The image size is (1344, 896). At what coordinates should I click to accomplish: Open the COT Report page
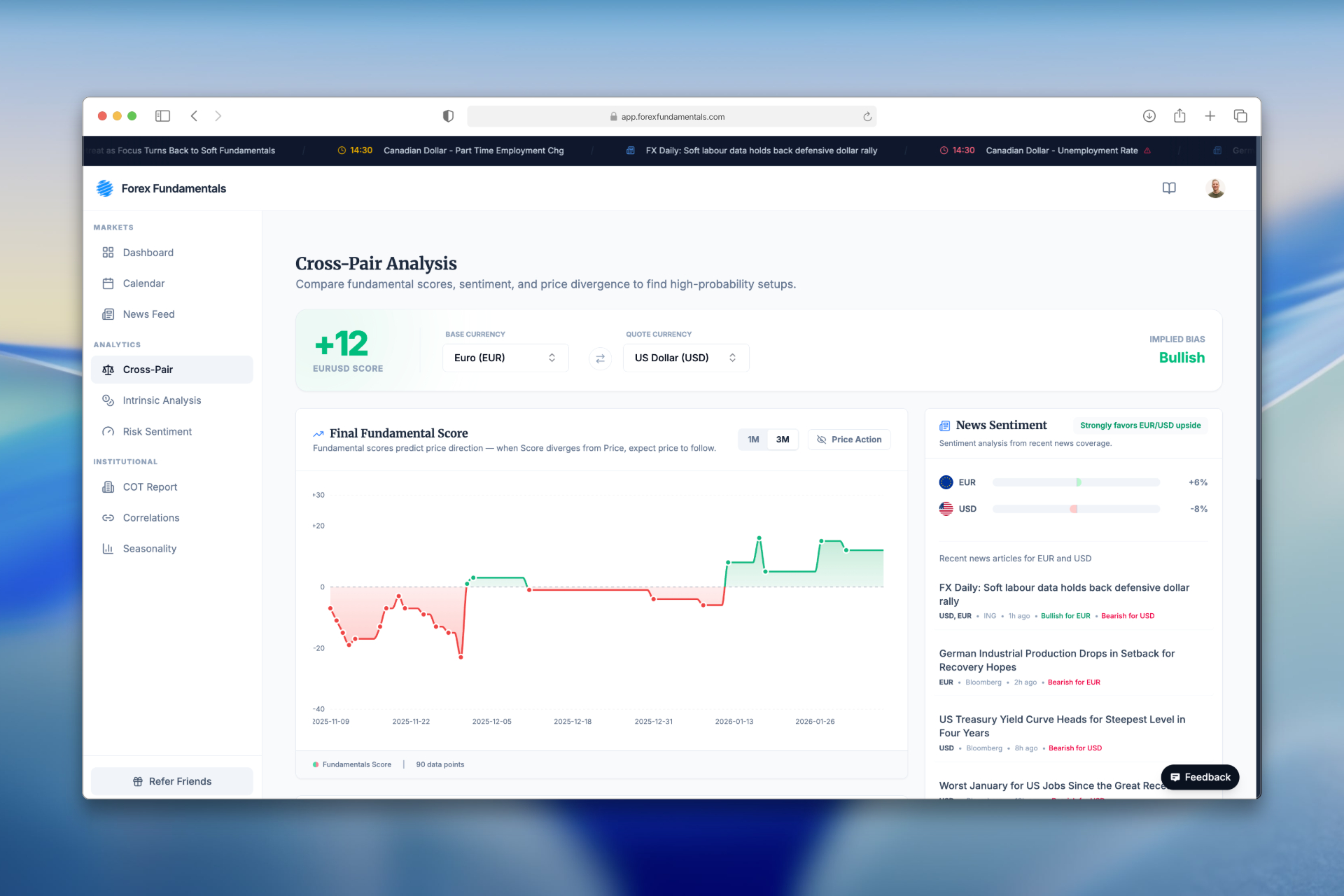150,487
